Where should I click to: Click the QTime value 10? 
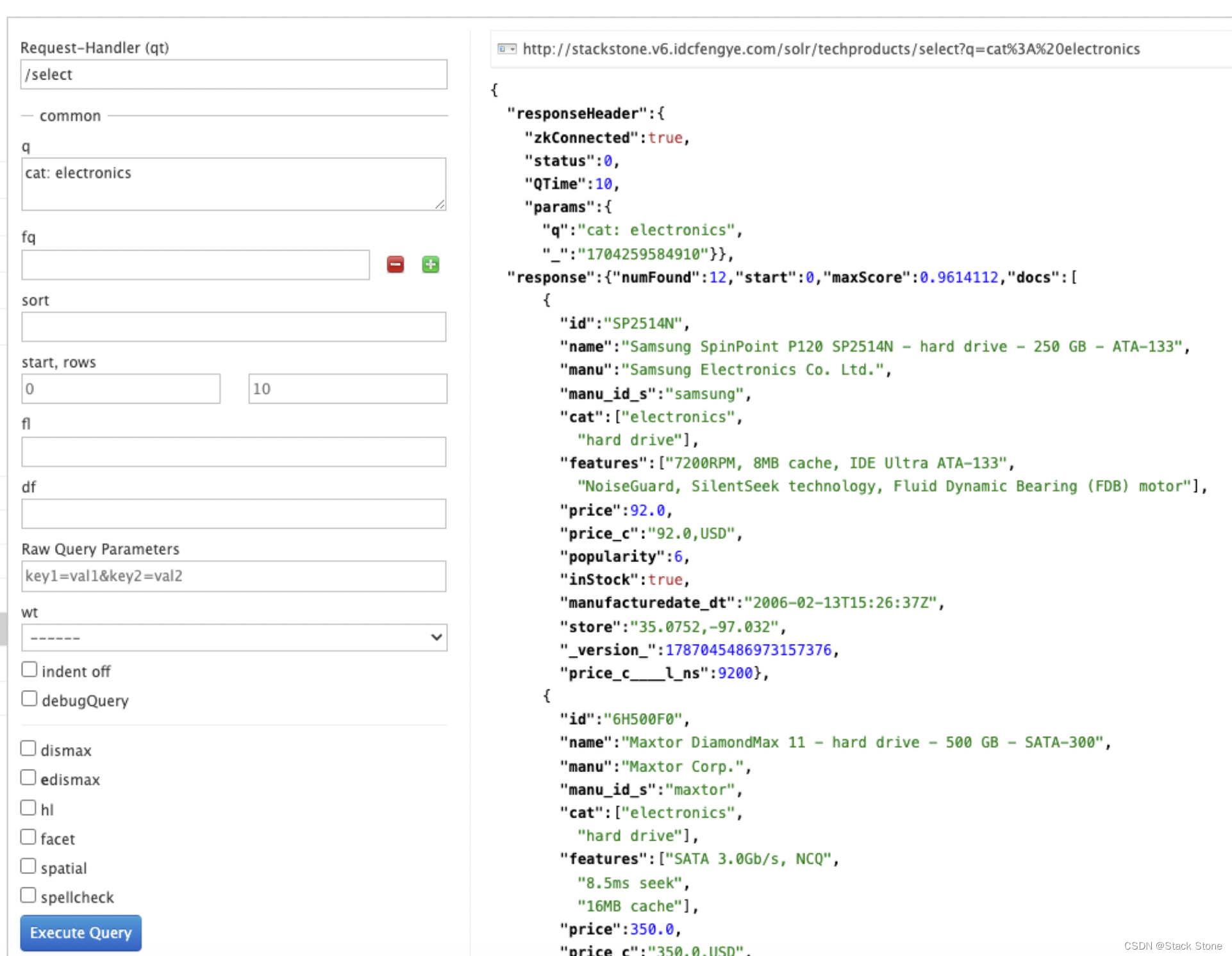point(604,185)
